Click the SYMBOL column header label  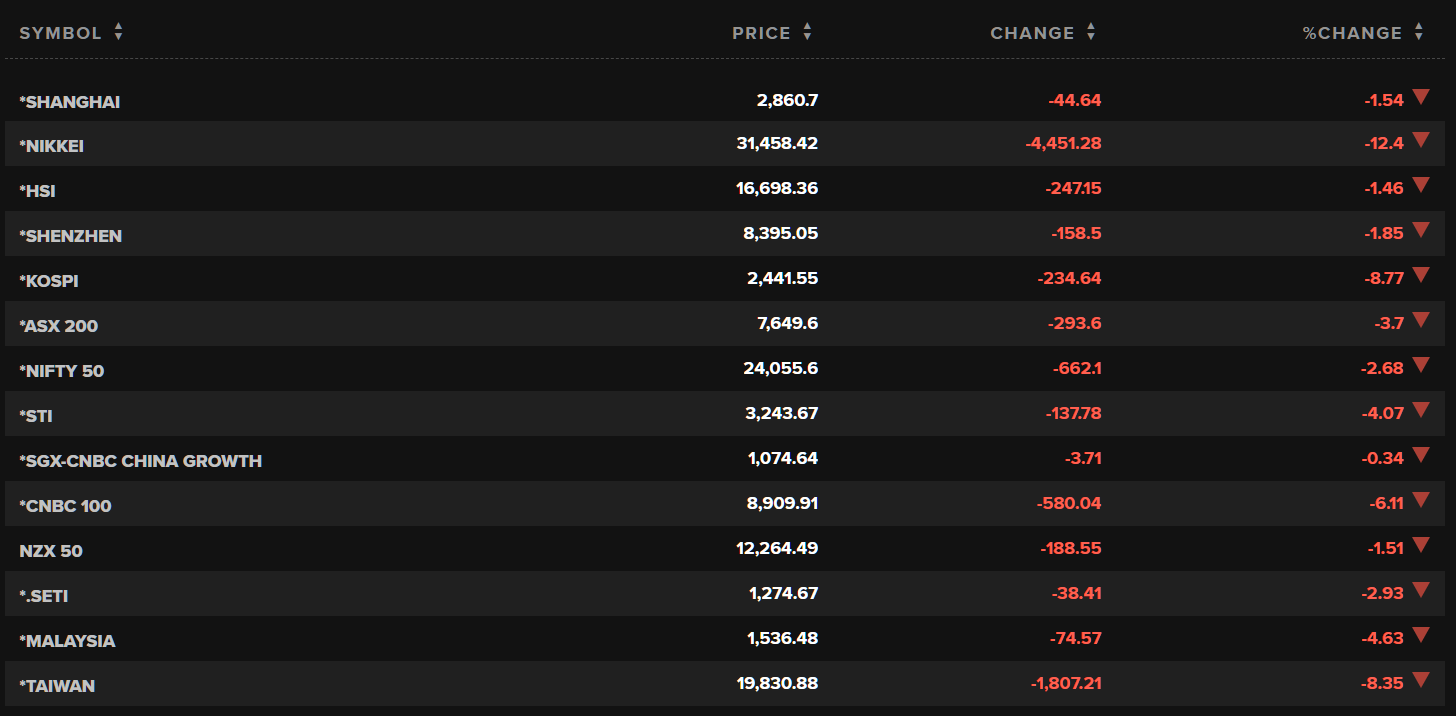coord(61,33)
